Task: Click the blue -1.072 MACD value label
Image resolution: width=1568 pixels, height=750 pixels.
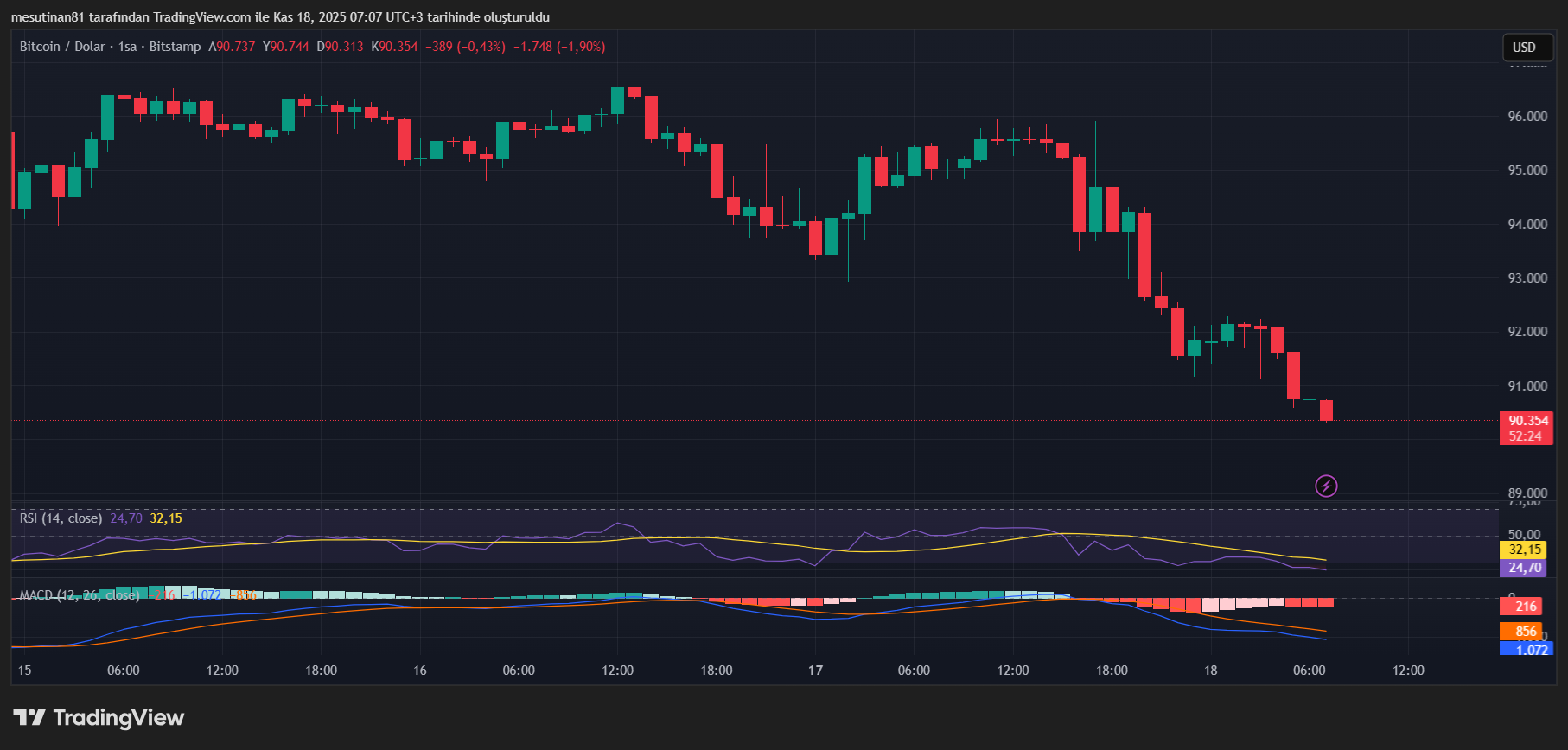Action: point(1528,650)
